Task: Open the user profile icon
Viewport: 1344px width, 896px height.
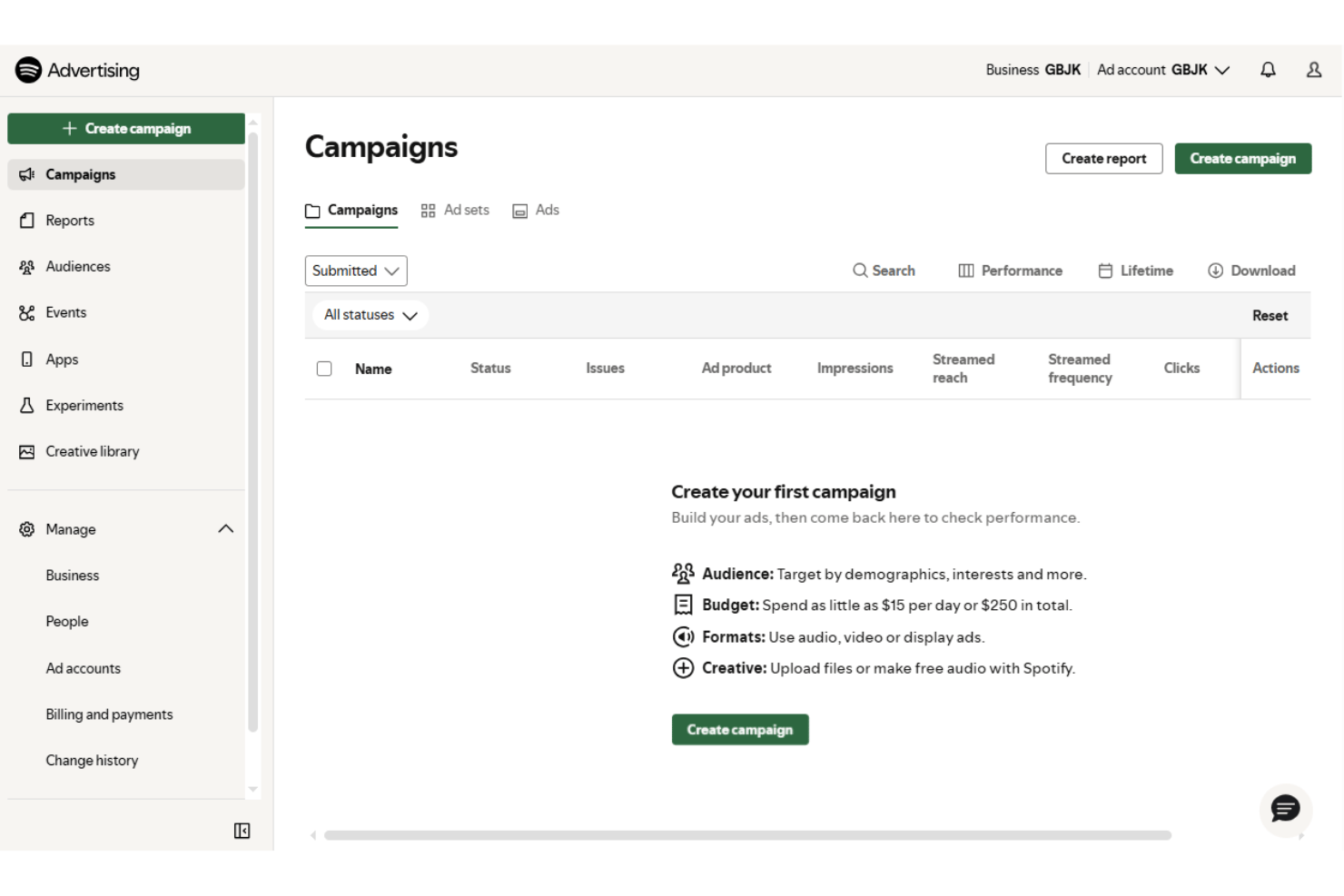Action: coord(1313,70)
